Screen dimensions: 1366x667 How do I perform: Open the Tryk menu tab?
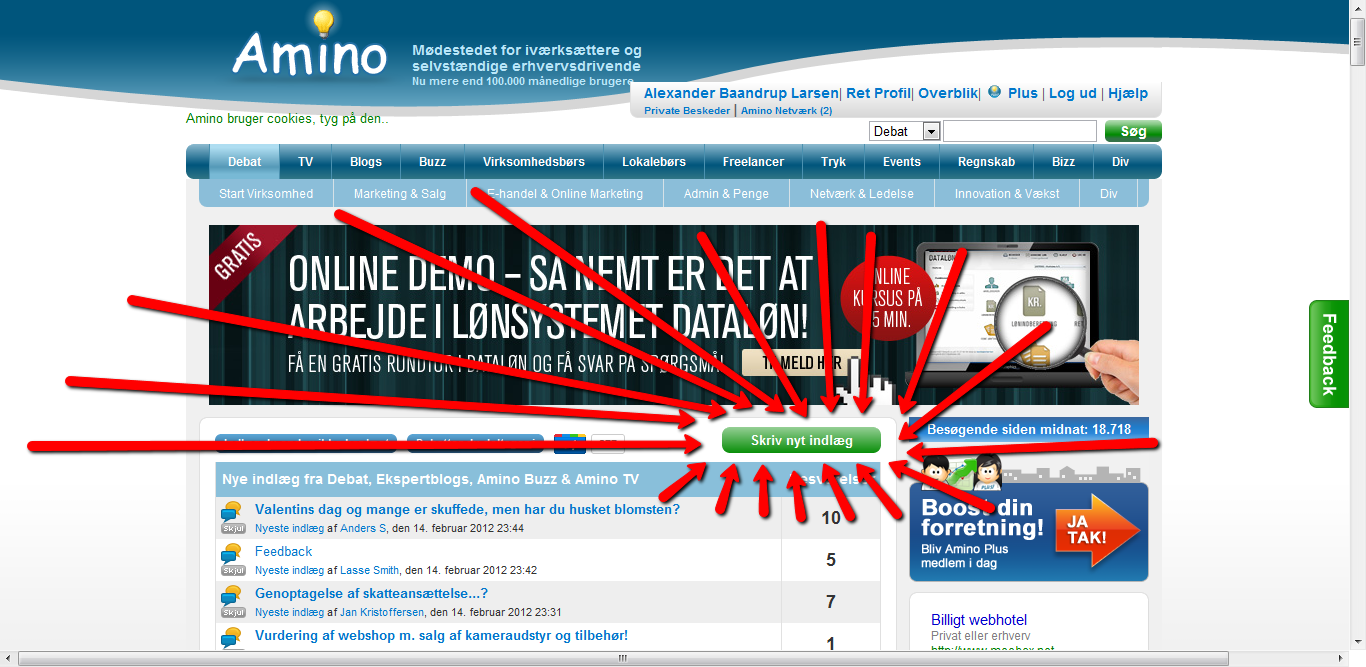834,161
